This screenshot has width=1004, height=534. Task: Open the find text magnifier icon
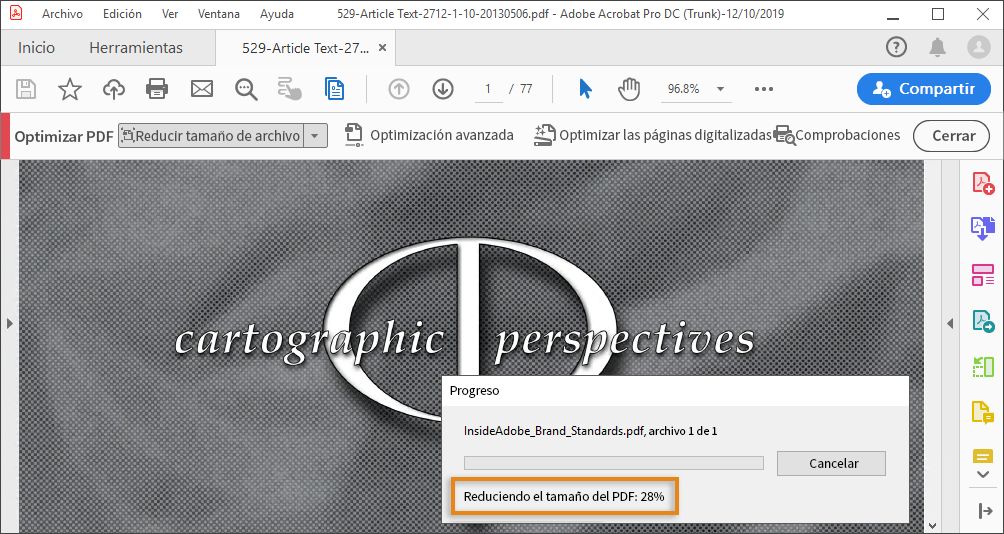tap(246, 89)
